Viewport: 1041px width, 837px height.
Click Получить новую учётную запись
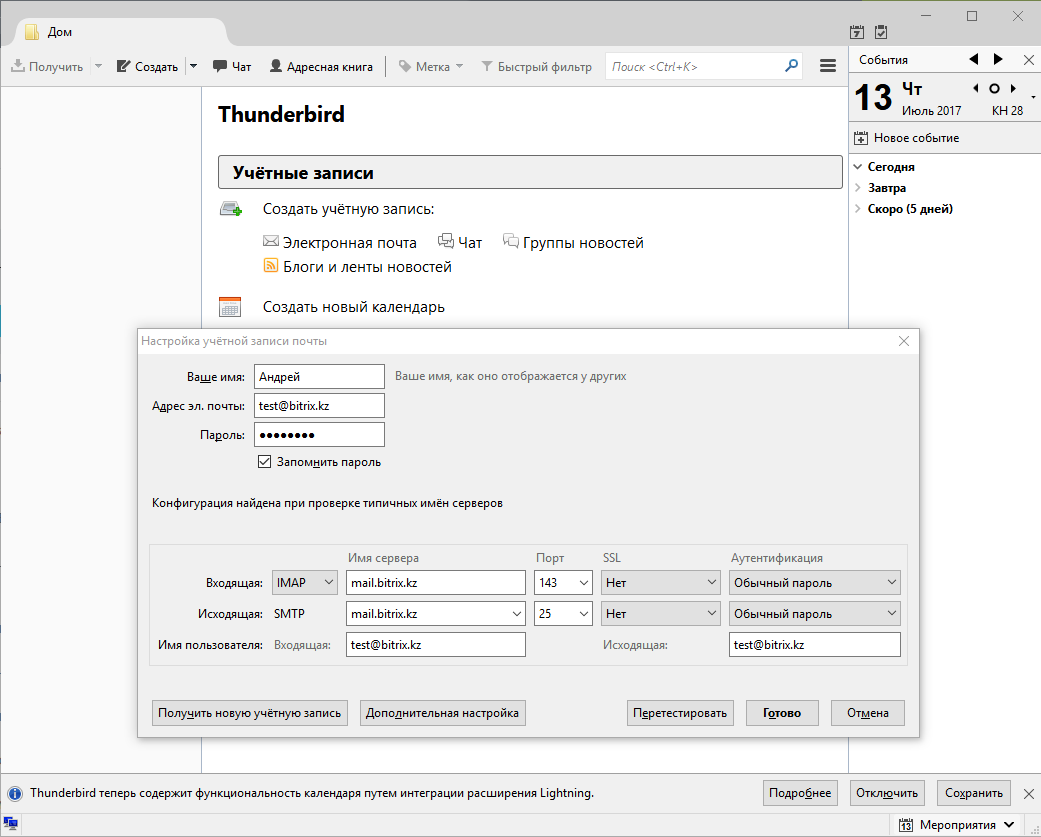pos(250,713)
